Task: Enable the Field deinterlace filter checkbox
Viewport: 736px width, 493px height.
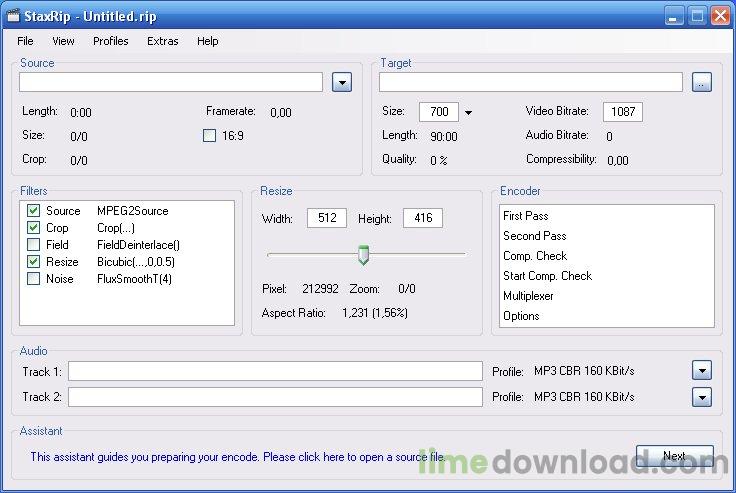Action: pos(34,245)
